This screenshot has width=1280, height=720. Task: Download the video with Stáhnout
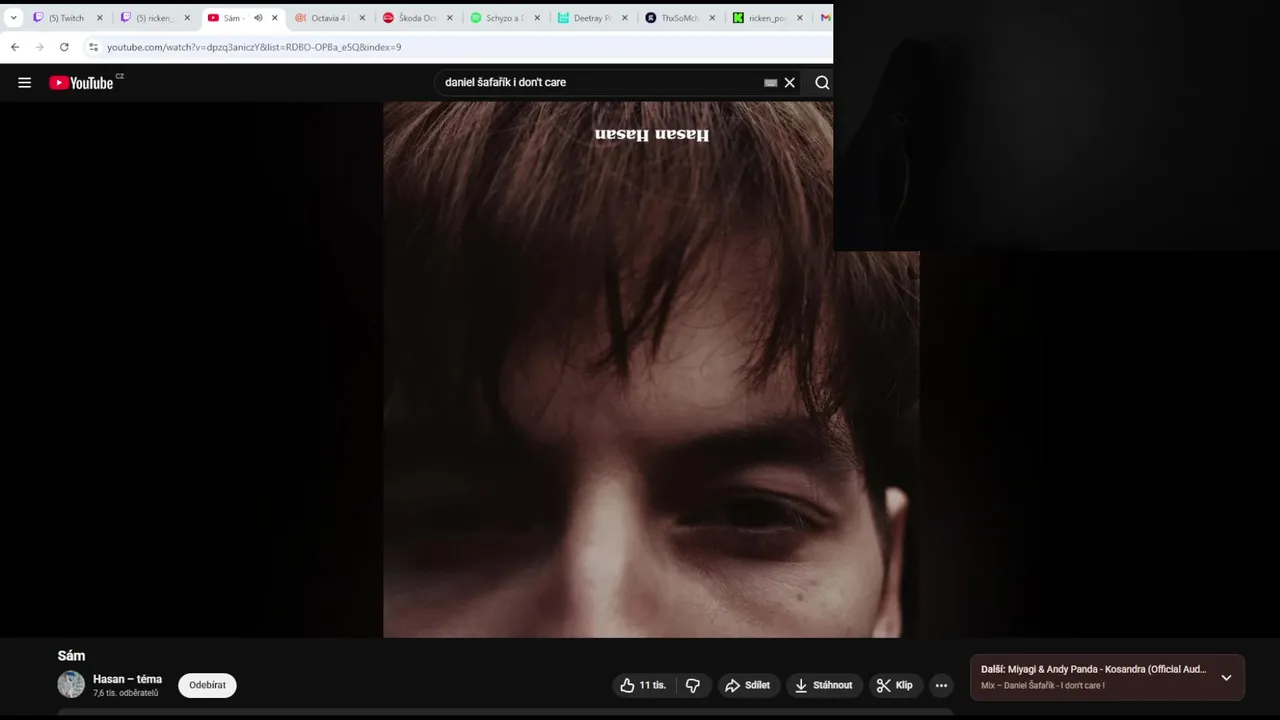[x=824, y=685]
